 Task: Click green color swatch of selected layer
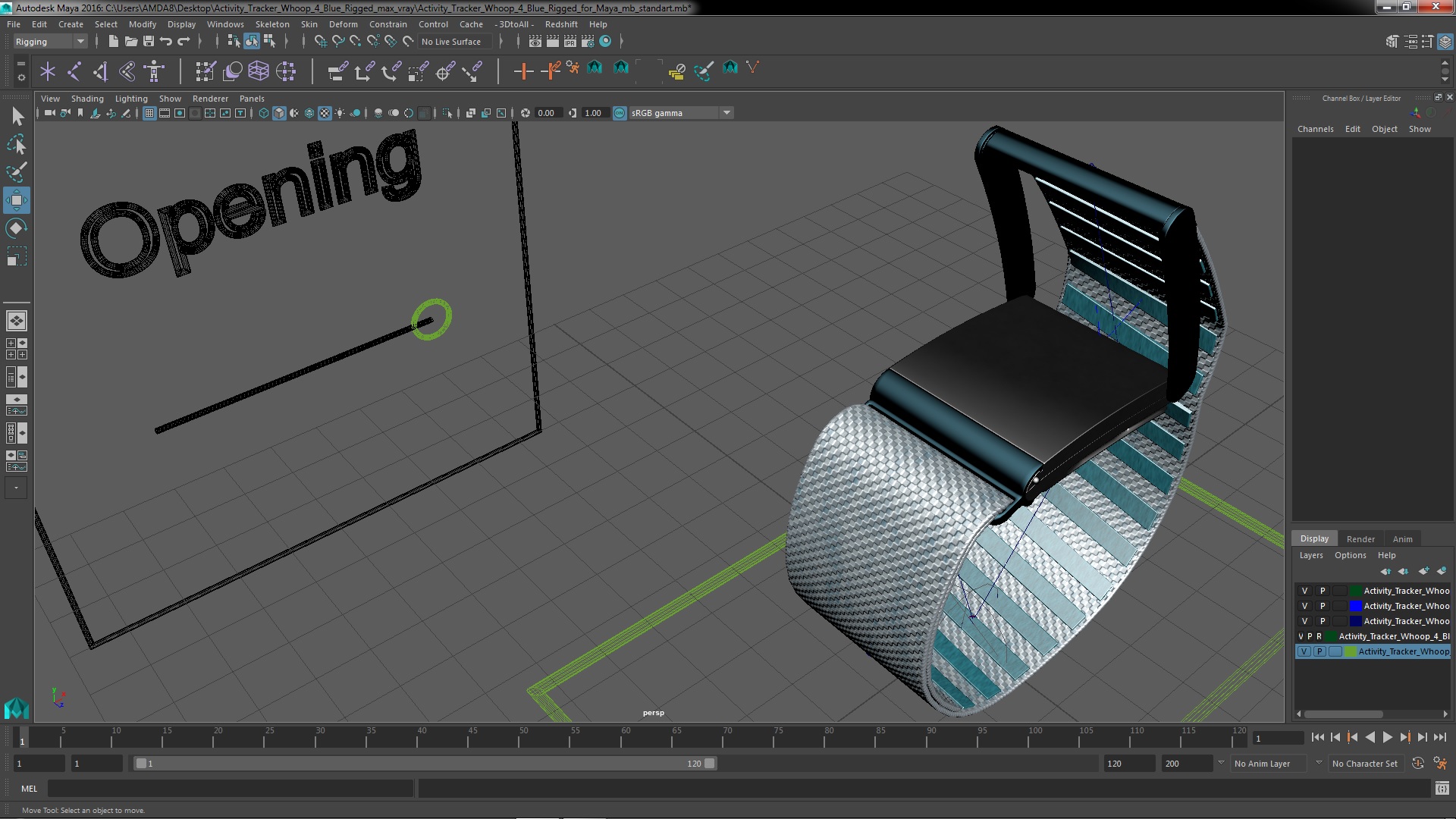(1351, 651)
